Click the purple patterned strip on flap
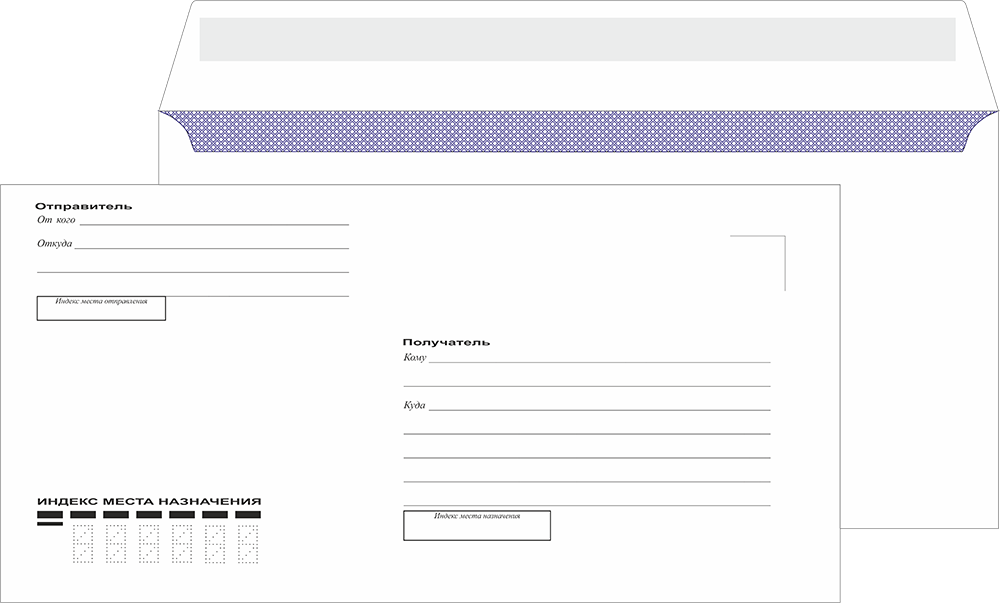The width and height of the screenshot is (1000, 603). pos(578,131)
